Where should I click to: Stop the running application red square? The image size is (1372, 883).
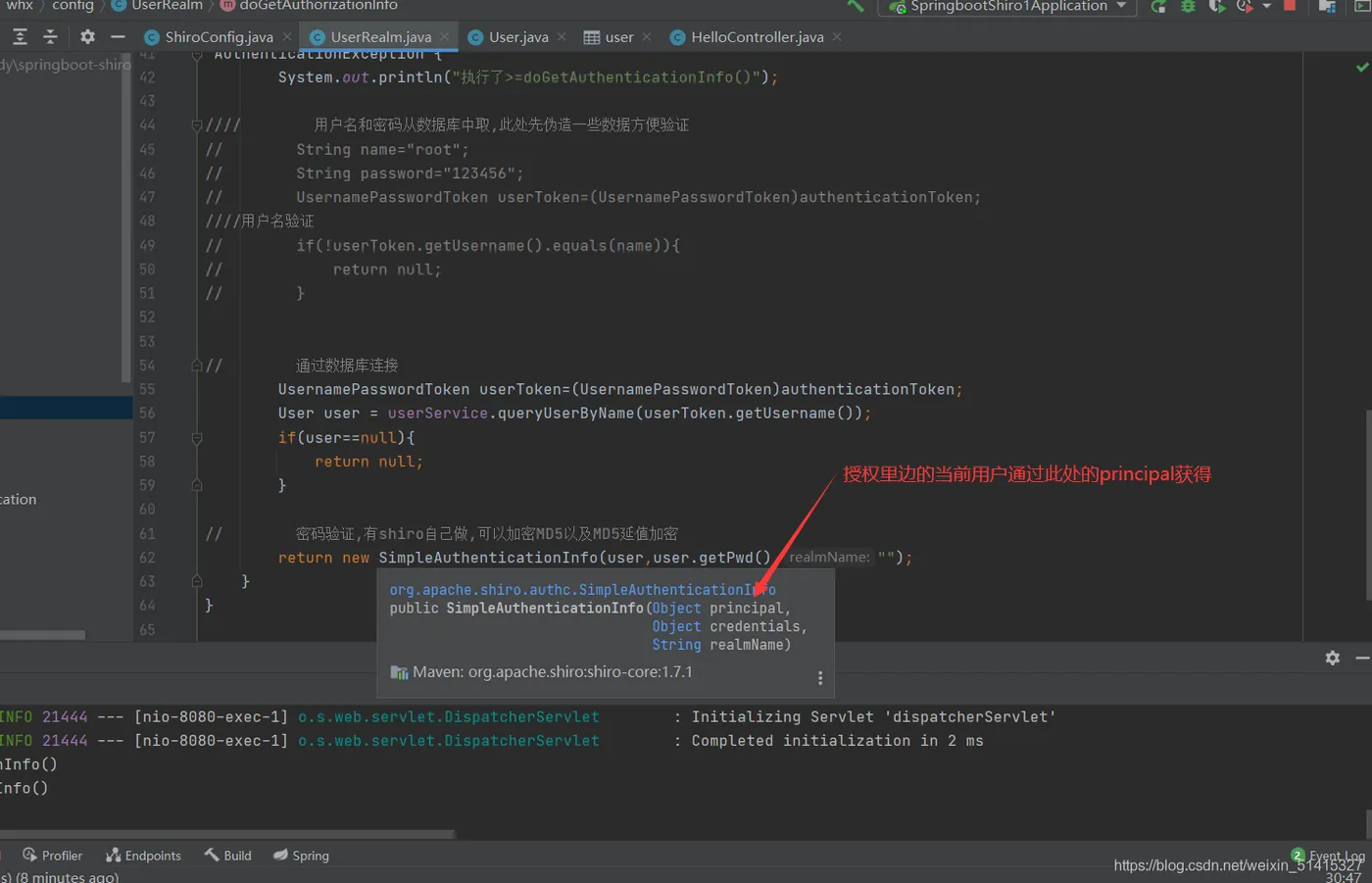1290,6
